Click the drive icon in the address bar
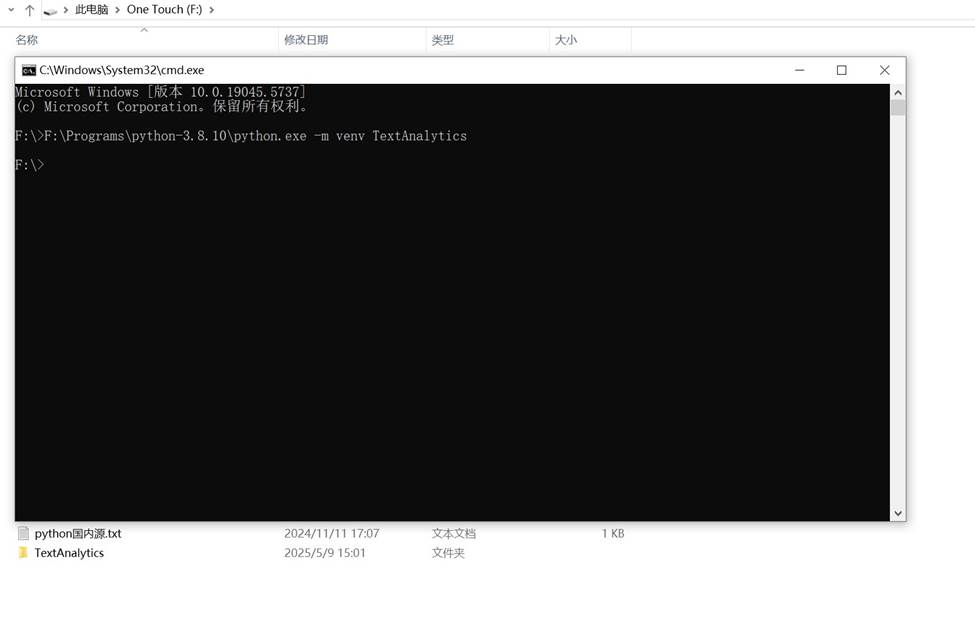 pos(50,9)
